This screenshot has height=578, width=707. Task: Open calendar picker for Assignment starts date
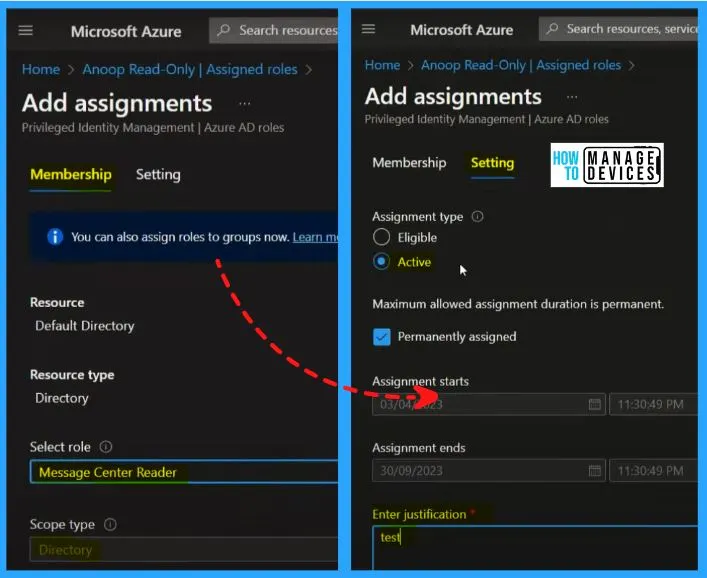click(x=595, y=404)
